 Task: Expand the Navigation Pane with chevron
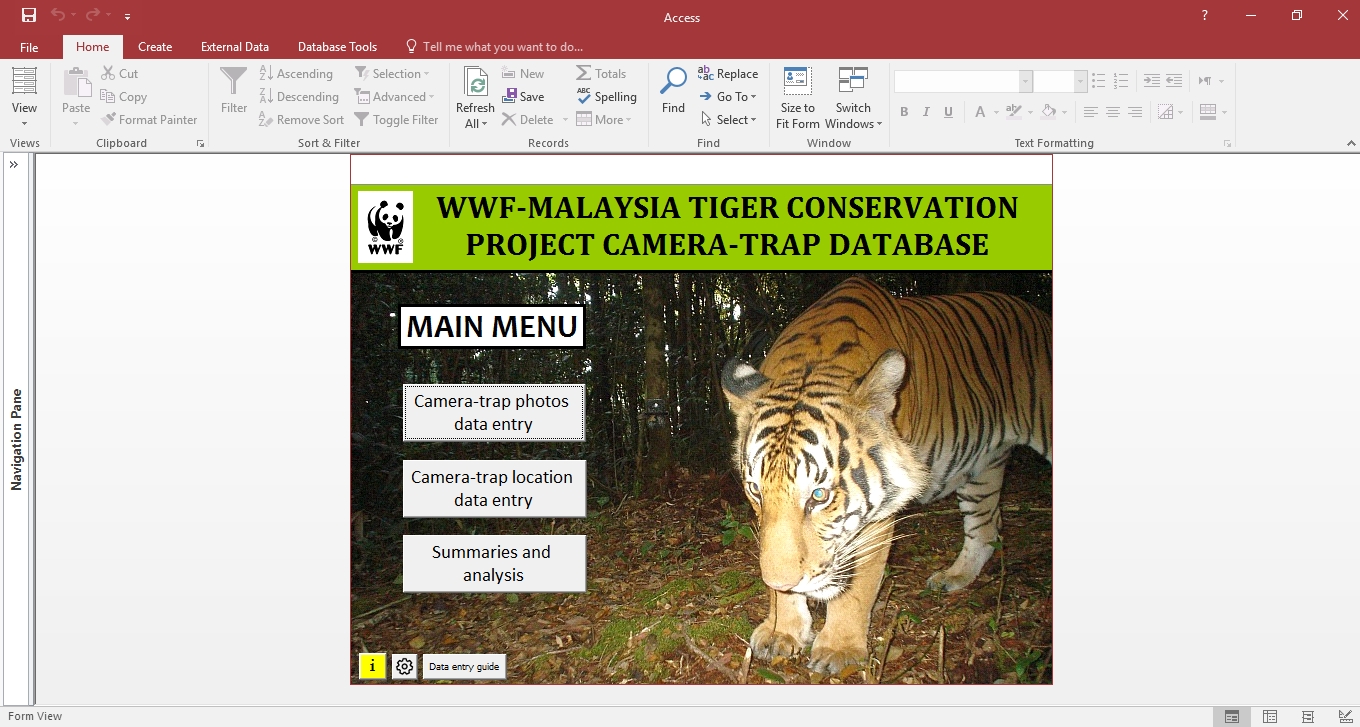tap(14, 165)
